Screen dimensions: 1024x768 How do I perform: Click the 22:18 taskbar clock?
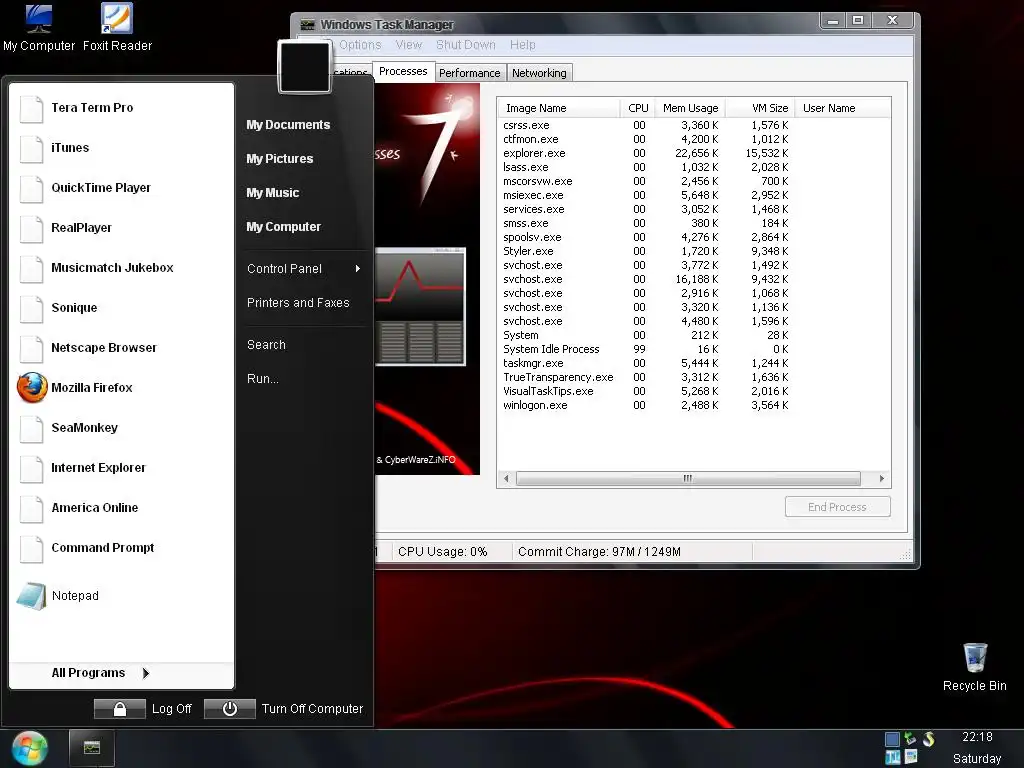977,737
